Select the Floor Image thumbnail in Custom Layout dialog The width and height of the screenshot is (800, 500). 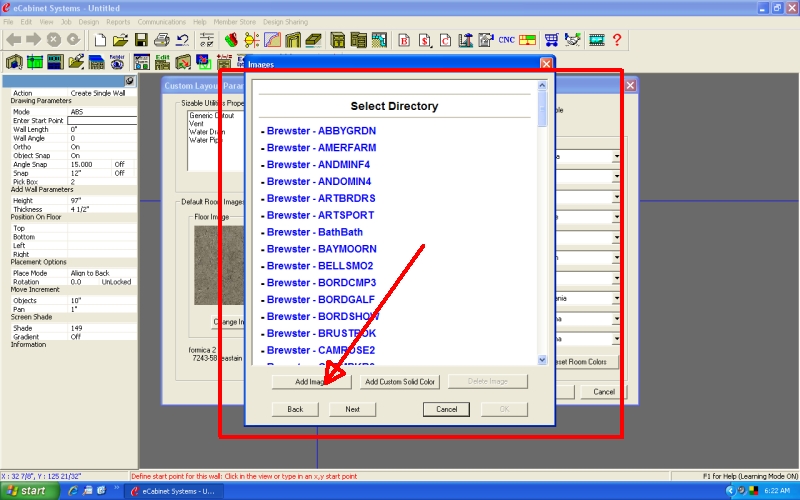tap(219, 265)
